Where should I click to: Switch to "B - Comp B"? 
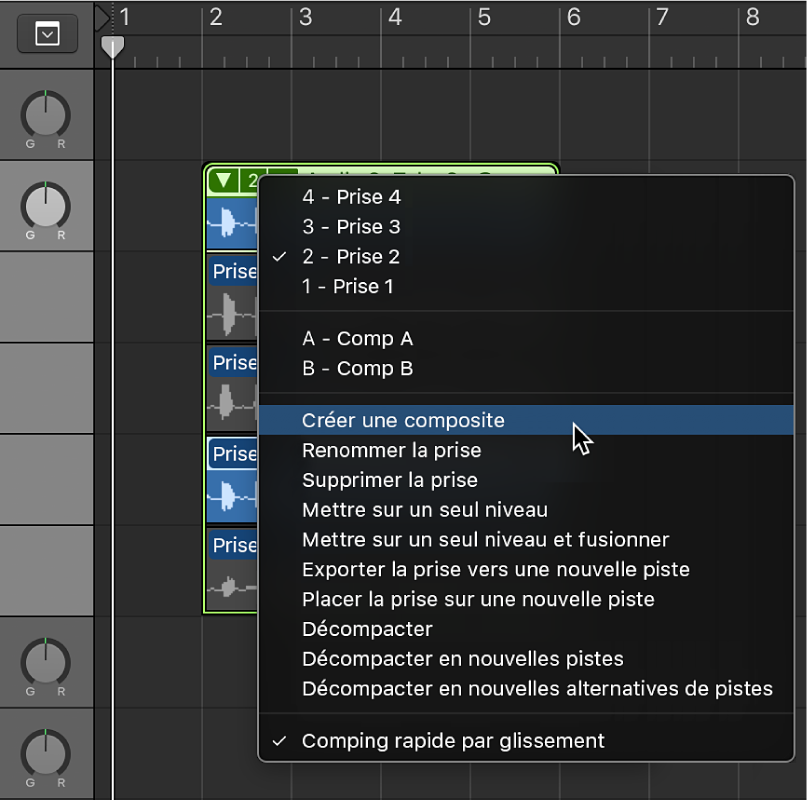(x=357, y=369)
